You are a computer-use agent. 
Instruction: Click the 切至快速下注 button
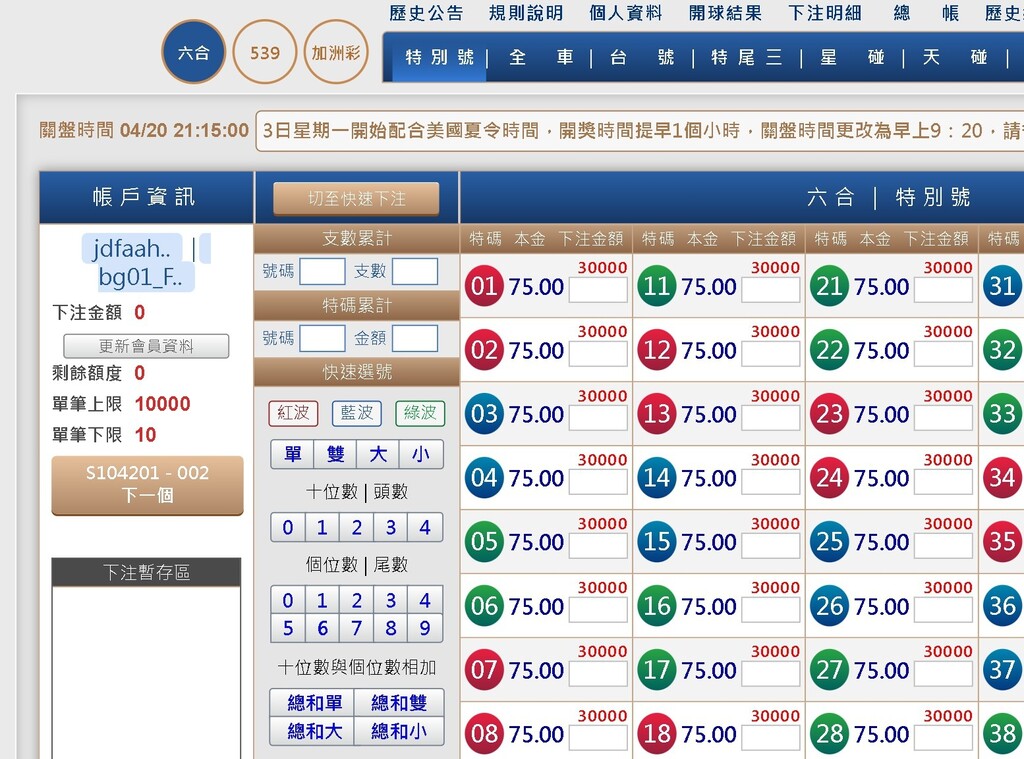356,199
